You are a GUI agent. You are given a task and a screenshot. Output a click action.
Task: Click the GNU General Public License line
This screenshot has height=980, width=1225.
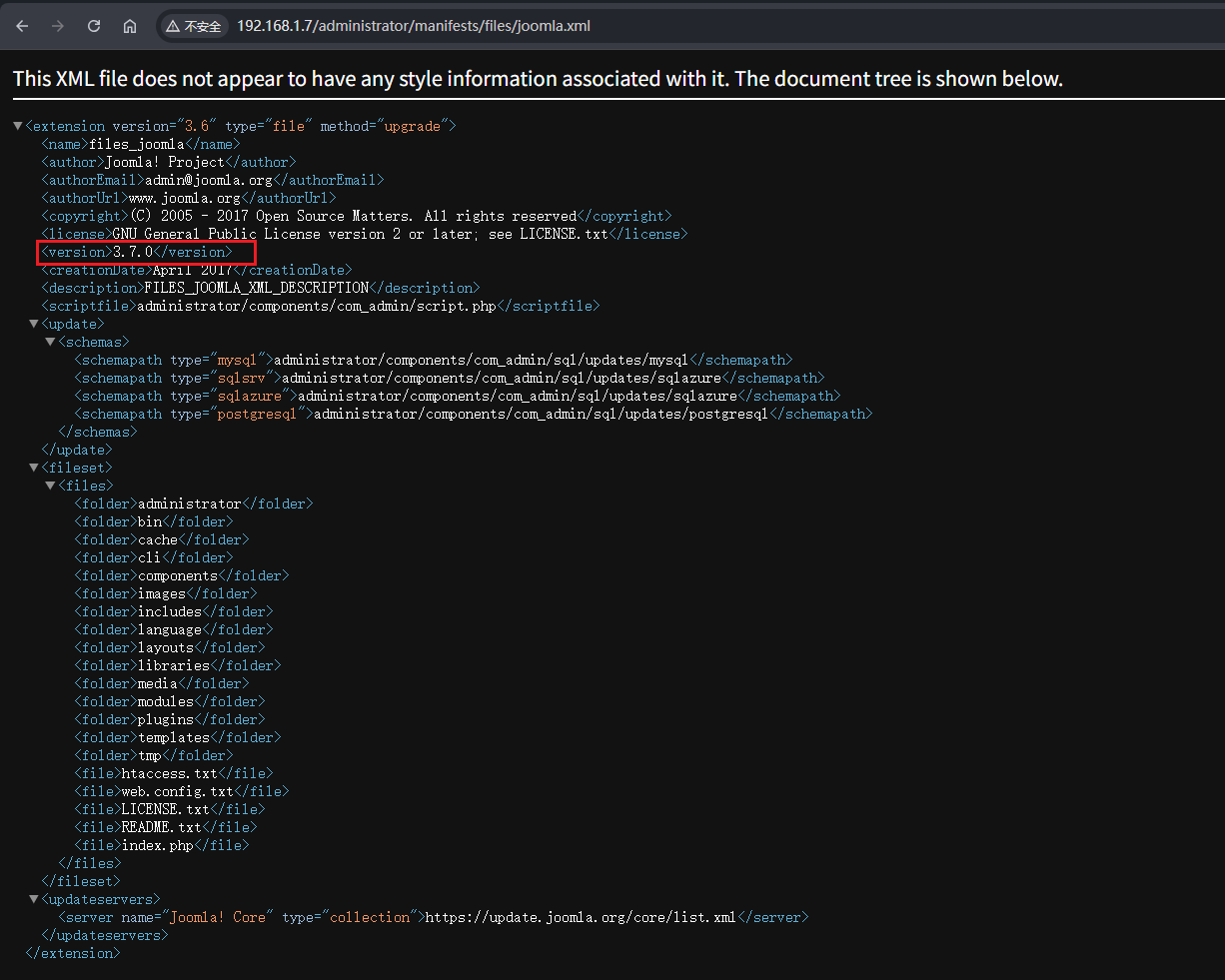click(365, 234)
